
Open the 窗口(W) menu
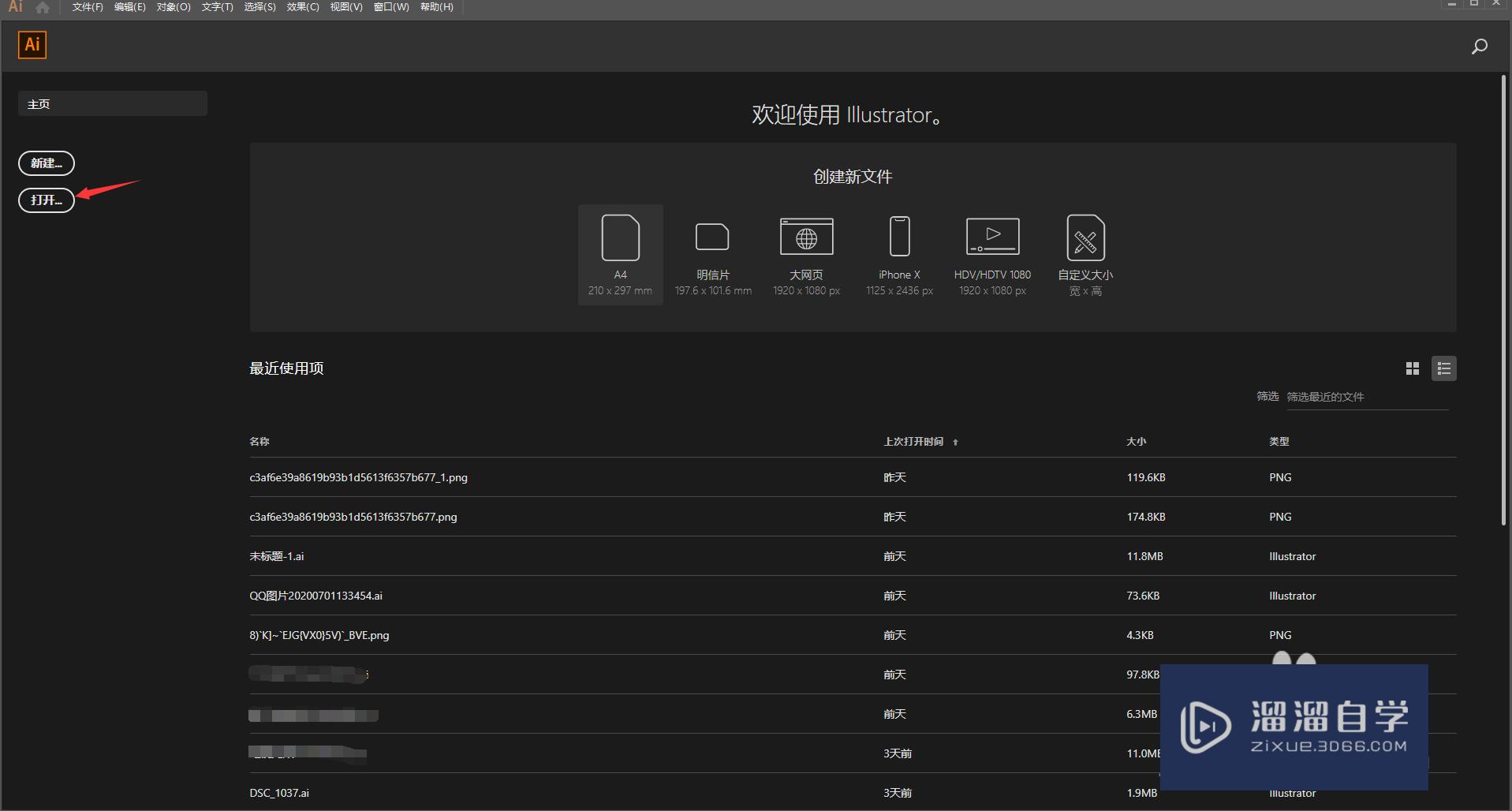tap(391, 7)
